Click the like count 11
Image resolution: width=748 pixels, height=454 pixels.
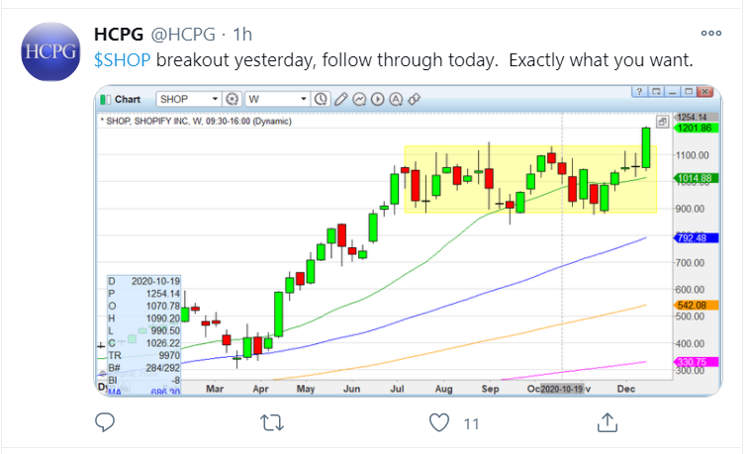471,423
